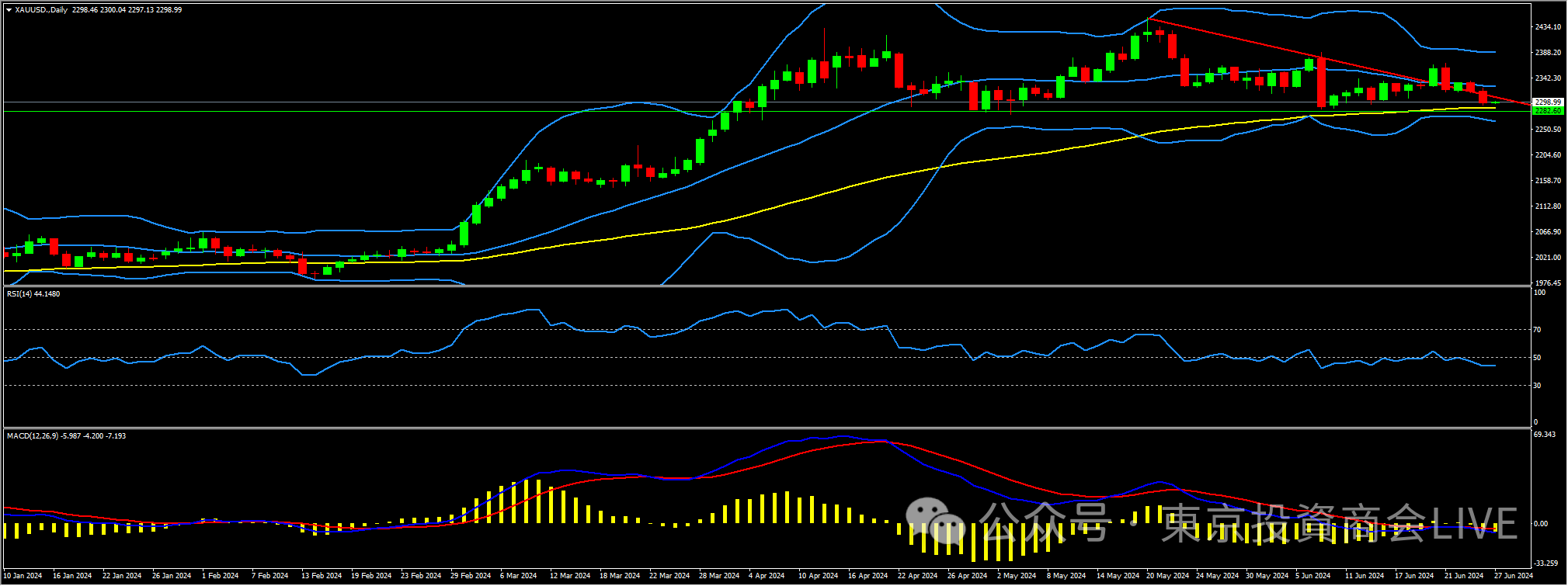This screenshot has width=1568, height=586.
Task: Open the dropdown triangle beside XAUUSD.,Daily
Action: pos(9,10)
